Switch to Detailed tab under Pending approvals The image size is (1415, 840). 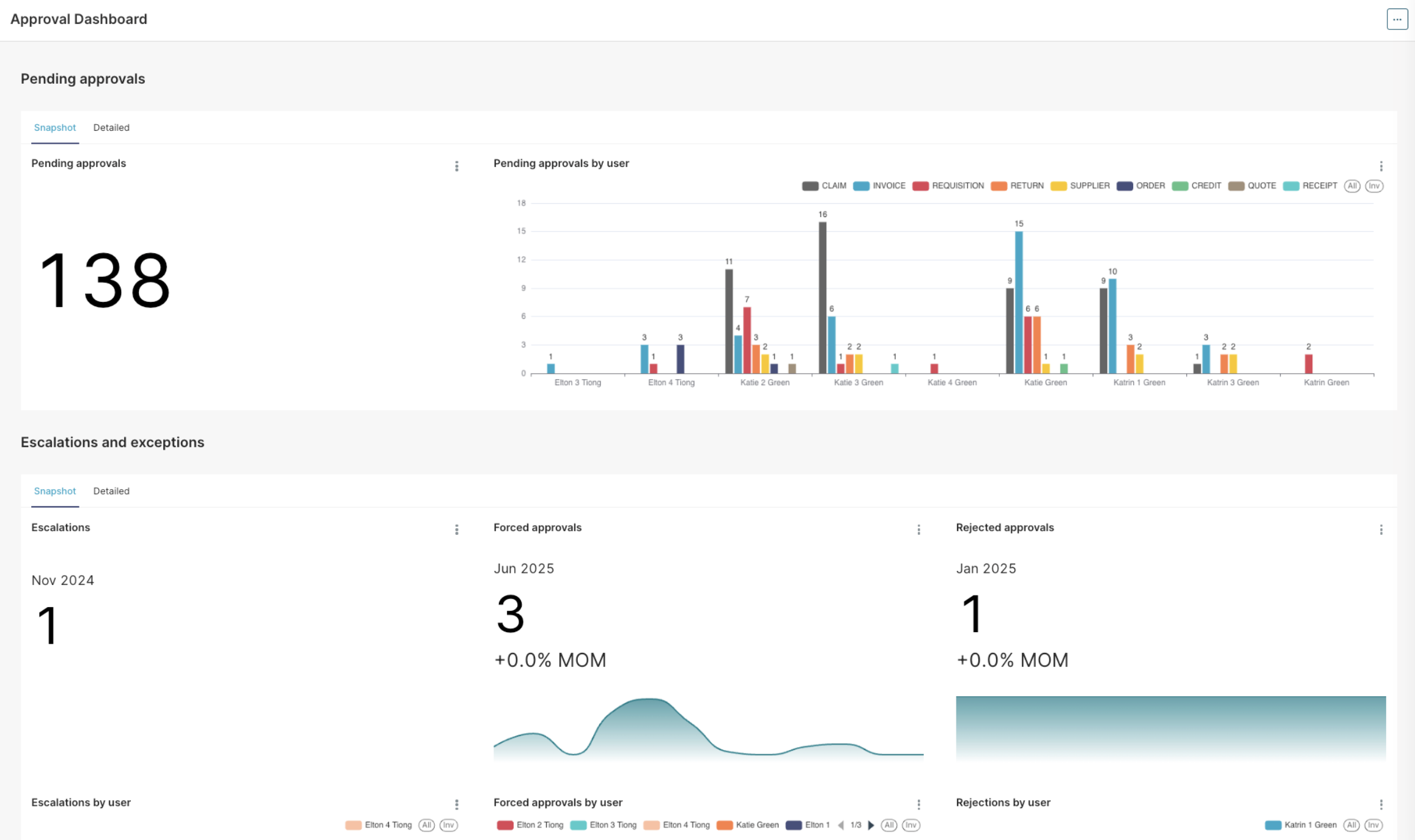[111, 128]
